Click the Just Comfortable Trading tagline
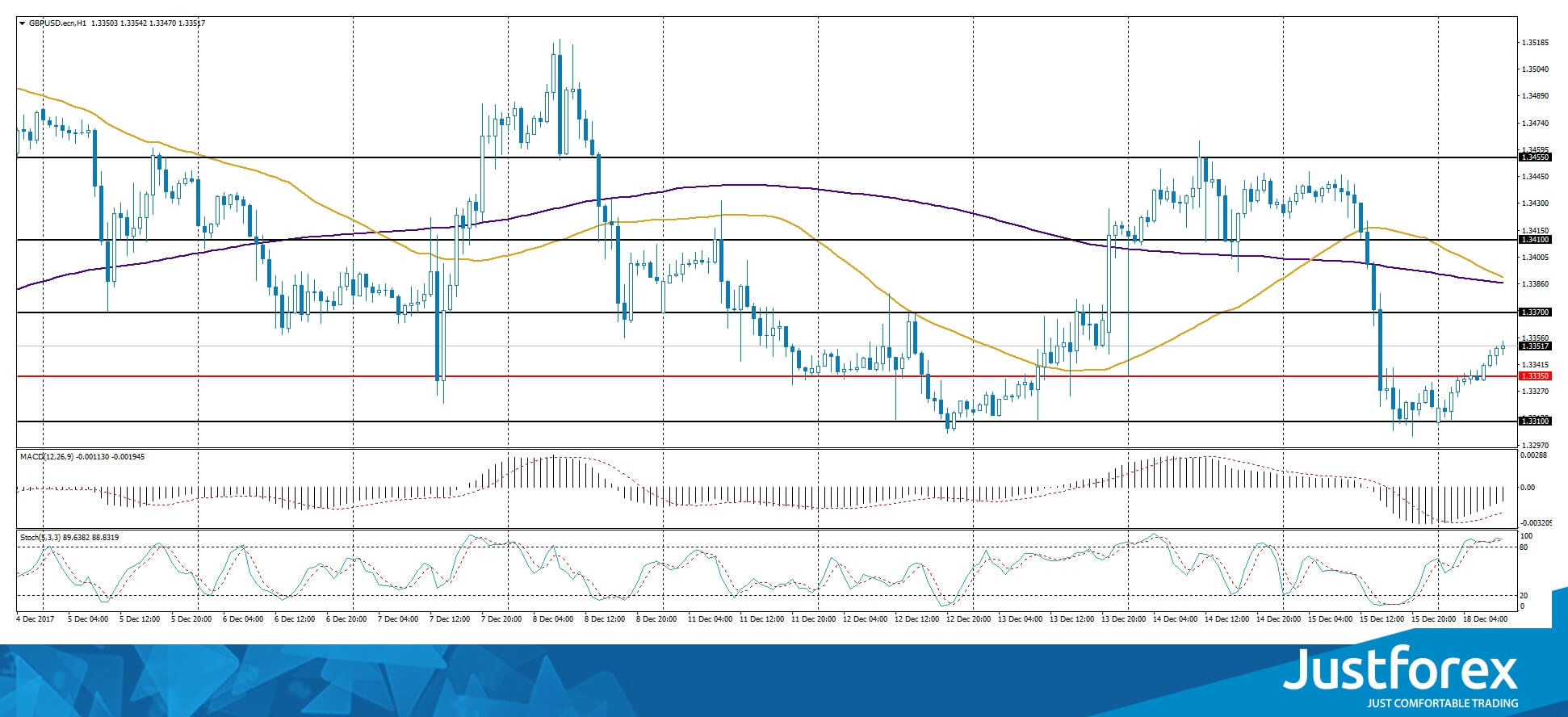The width and height of the screenshot is (1568, 717). click(x=1442, y=703)
